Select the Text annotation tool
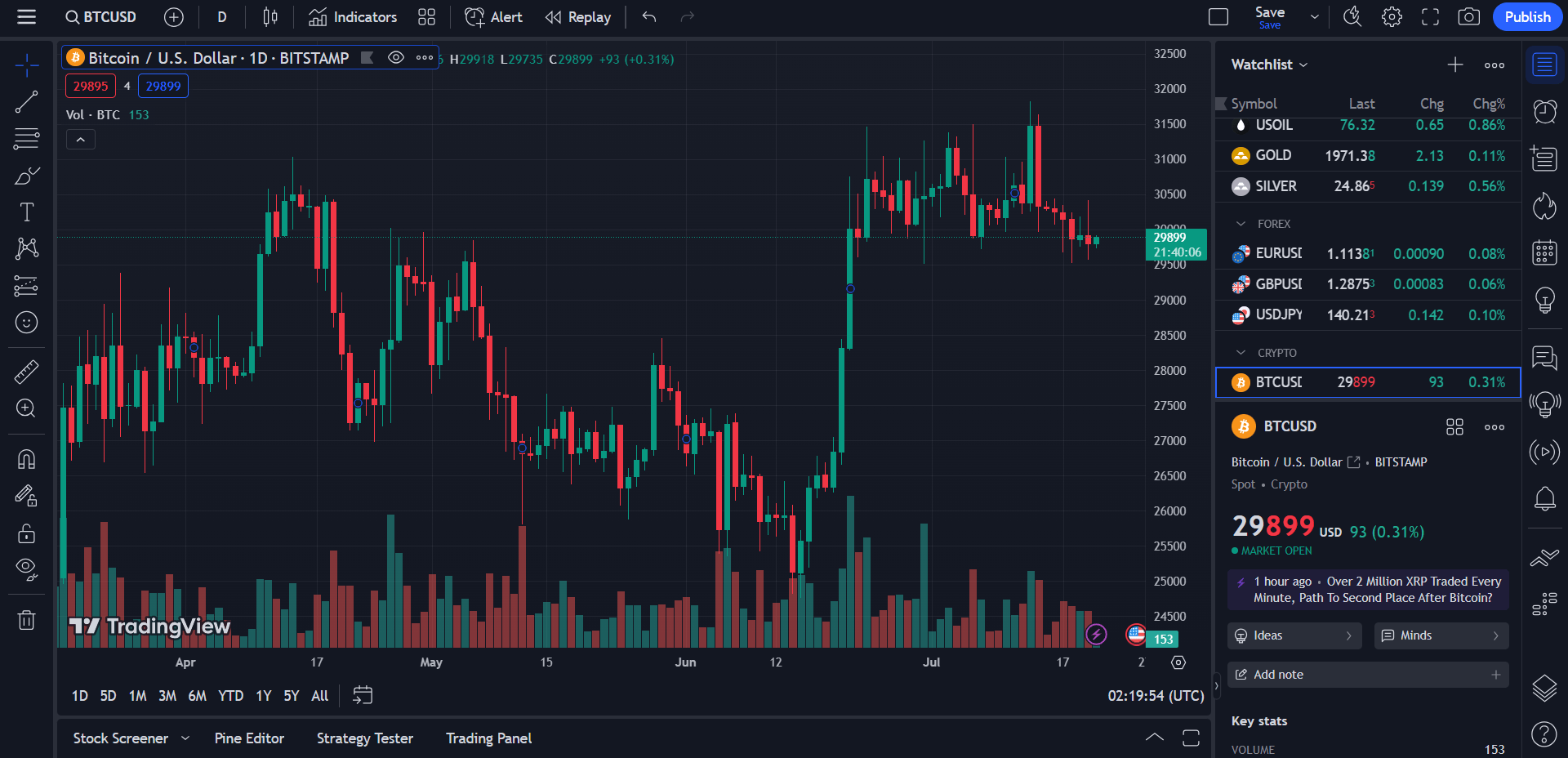 click(x=26, y=212)
